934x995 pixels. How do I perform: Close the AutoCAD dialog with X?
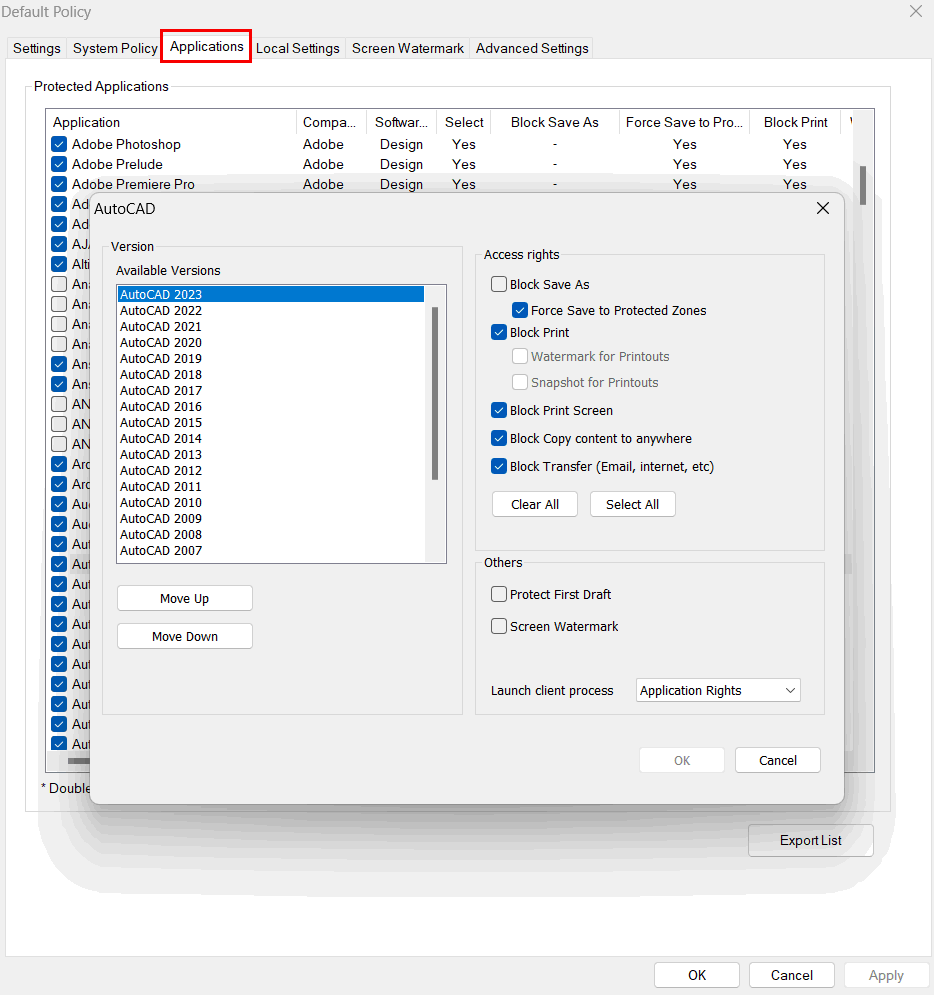pyautogui.click(x=822, y=209)
